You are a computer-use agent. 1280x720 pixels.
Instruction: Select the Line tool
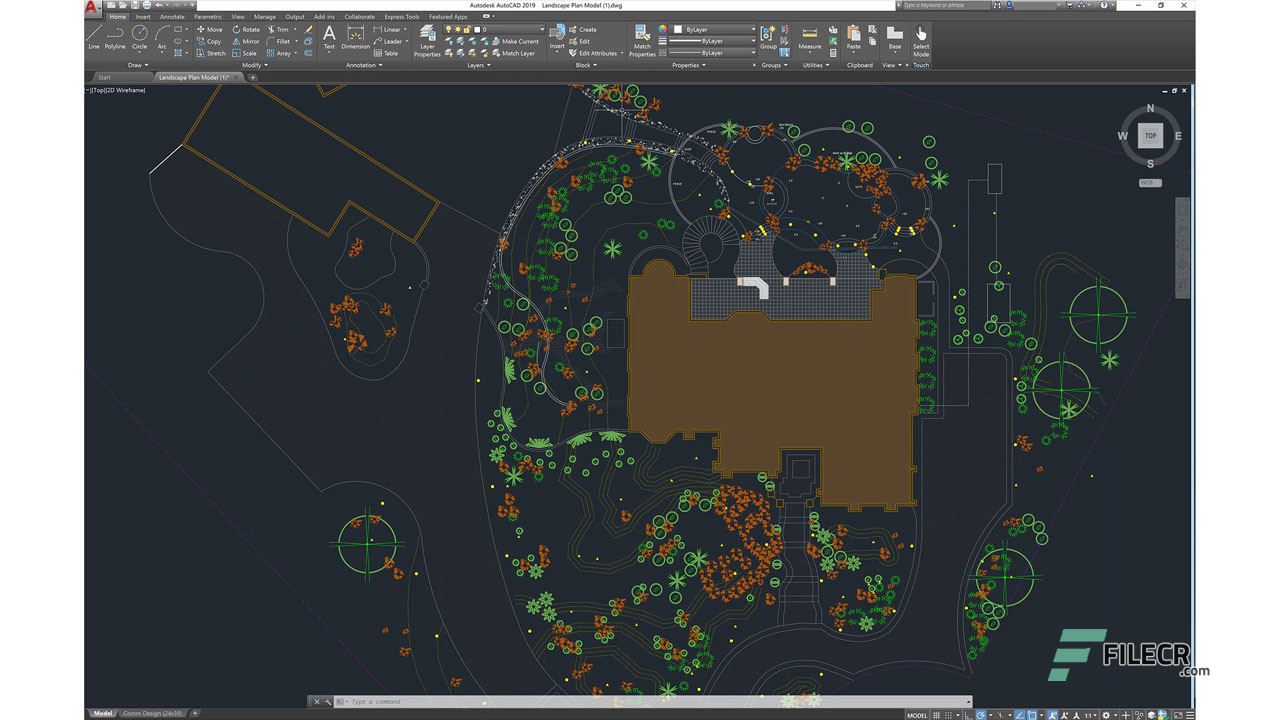[93, 38]
